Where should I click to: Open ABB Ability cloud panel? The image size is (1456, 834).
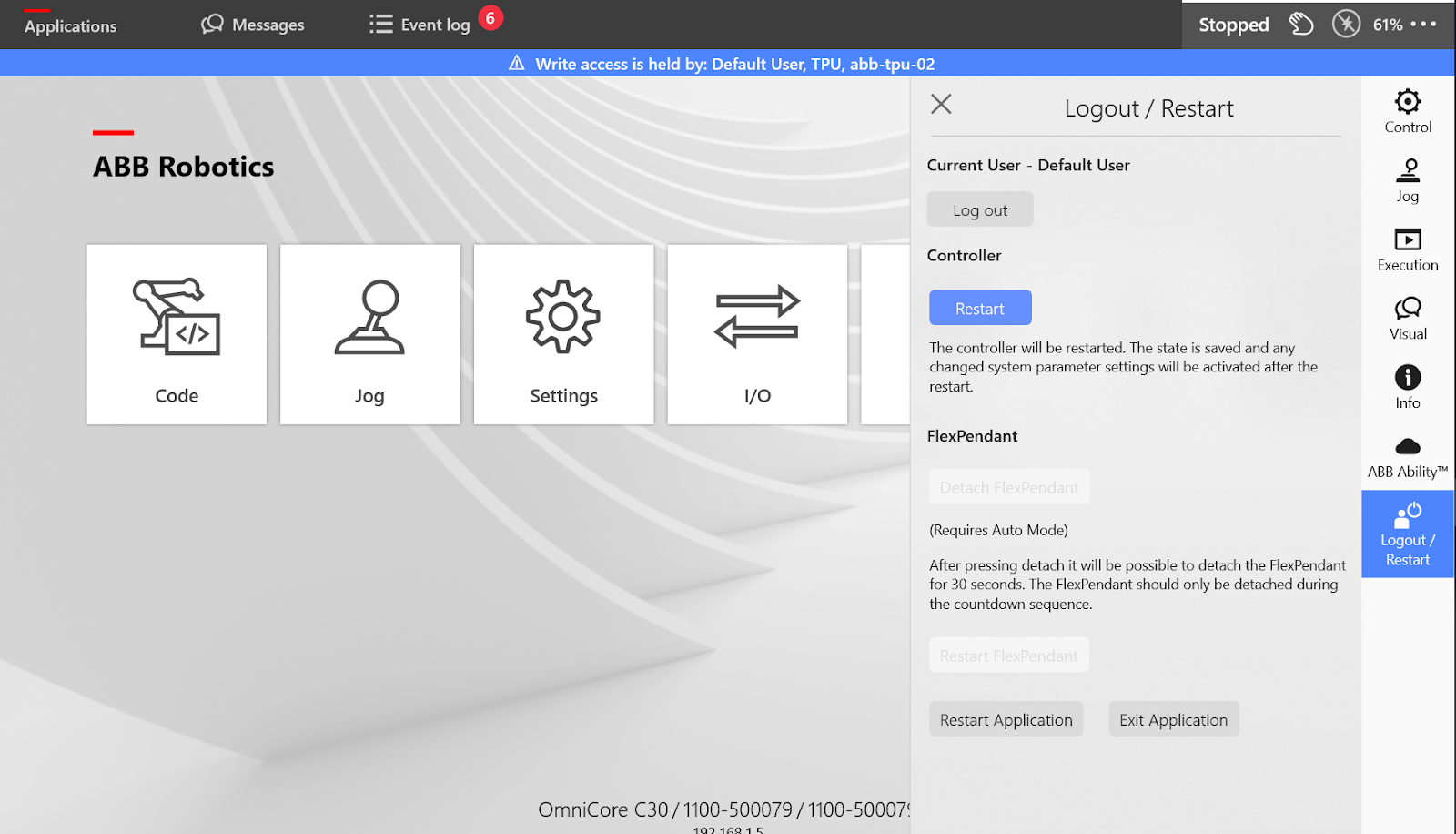click(1408, 457)
